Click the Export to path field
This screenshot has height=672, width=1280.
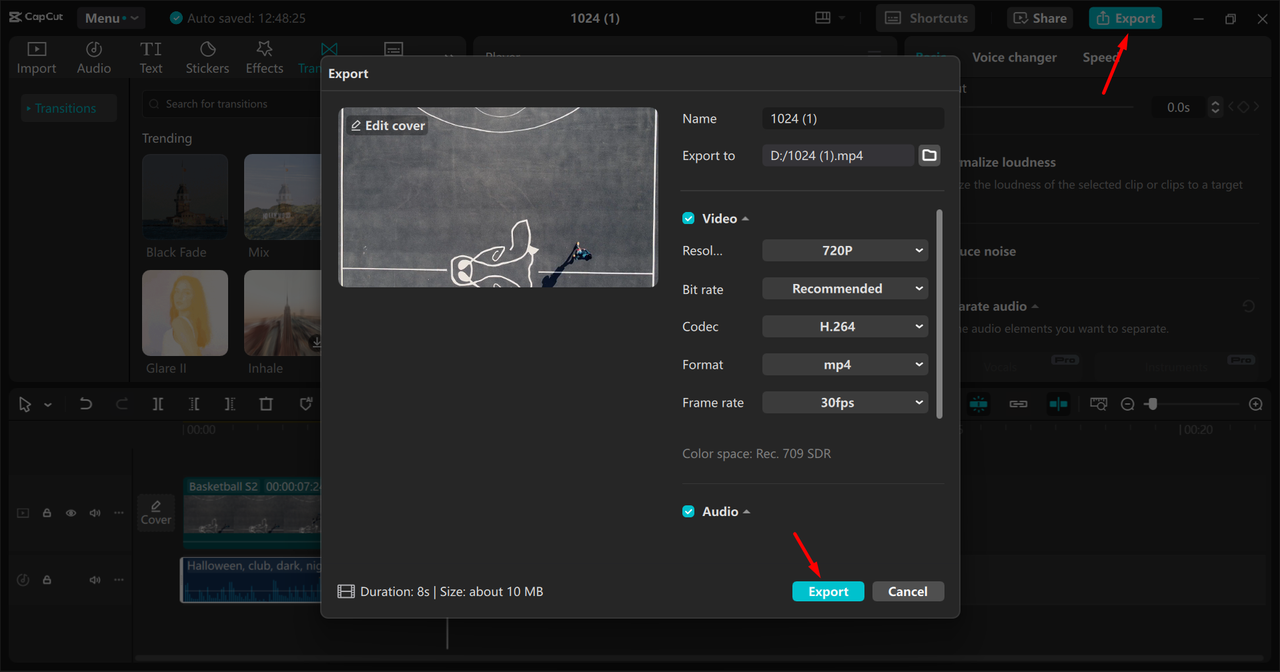click(x=838, y=155)
